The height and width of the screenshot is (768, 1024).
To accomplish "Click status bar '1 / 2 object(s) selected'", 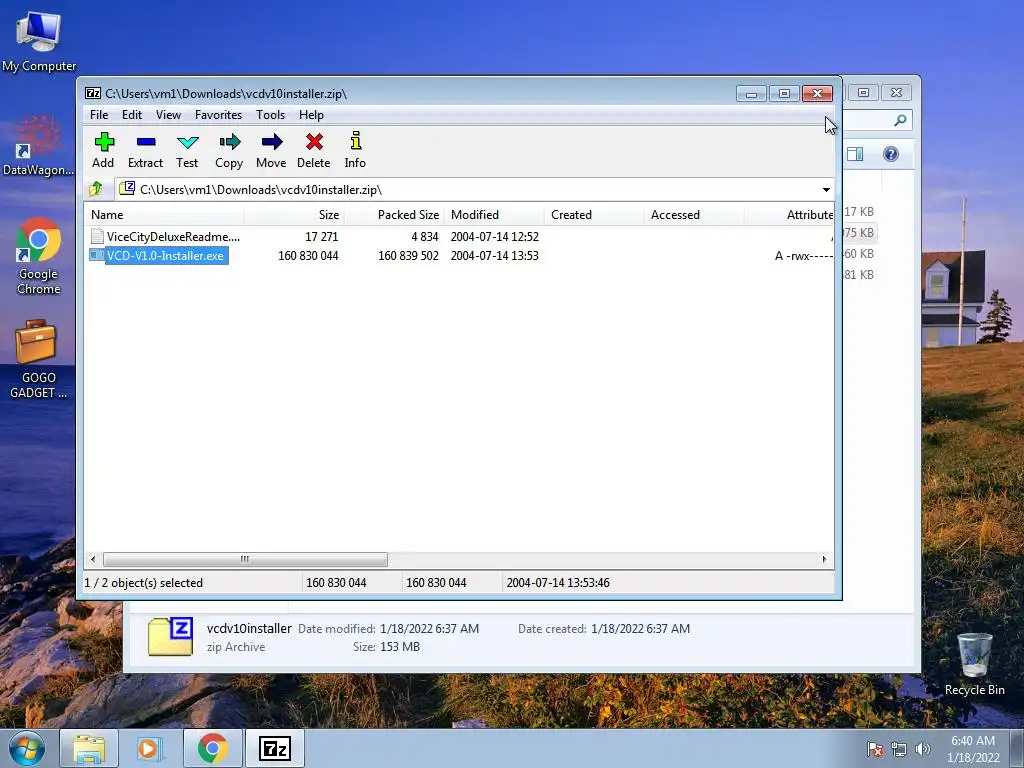I will (x=144, y=583).
